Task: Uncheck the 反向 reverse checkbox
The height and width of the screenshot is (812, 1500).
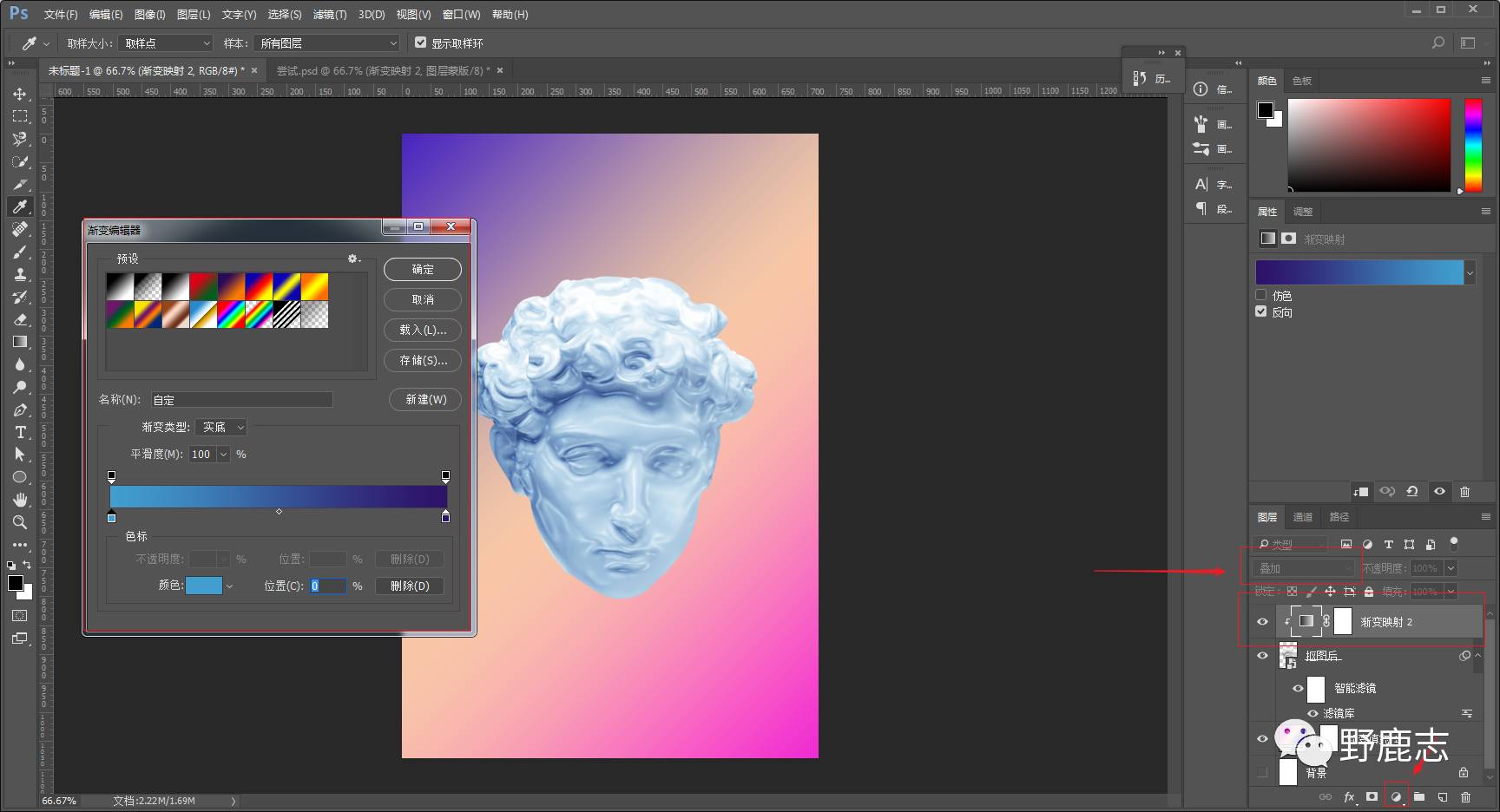Action: [1261, 311]
